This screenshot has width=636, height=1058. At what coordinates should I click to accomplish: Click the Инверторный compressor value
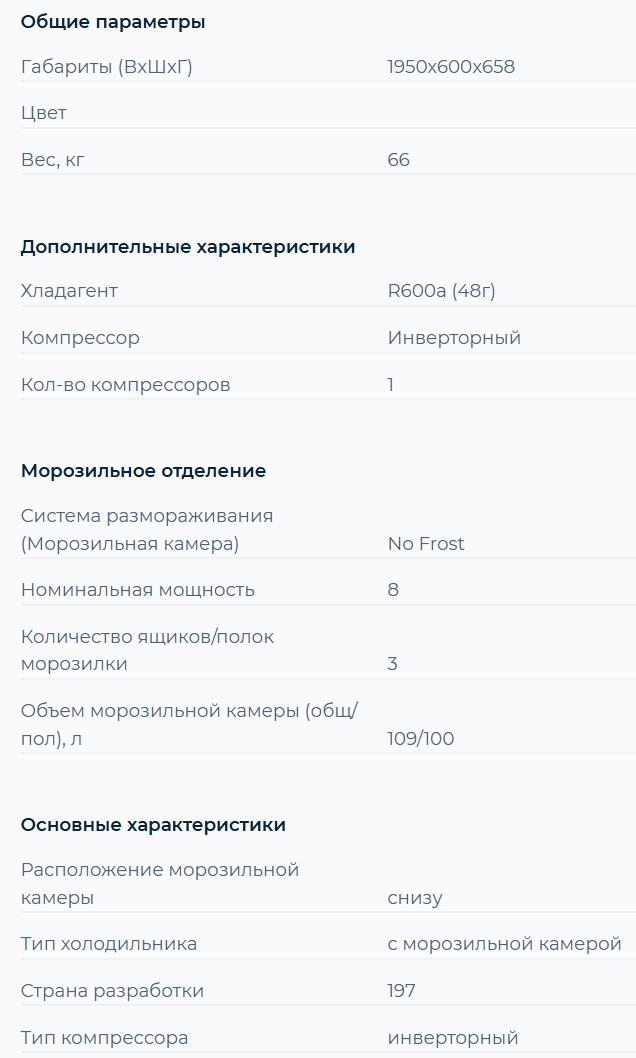point(454,337)
